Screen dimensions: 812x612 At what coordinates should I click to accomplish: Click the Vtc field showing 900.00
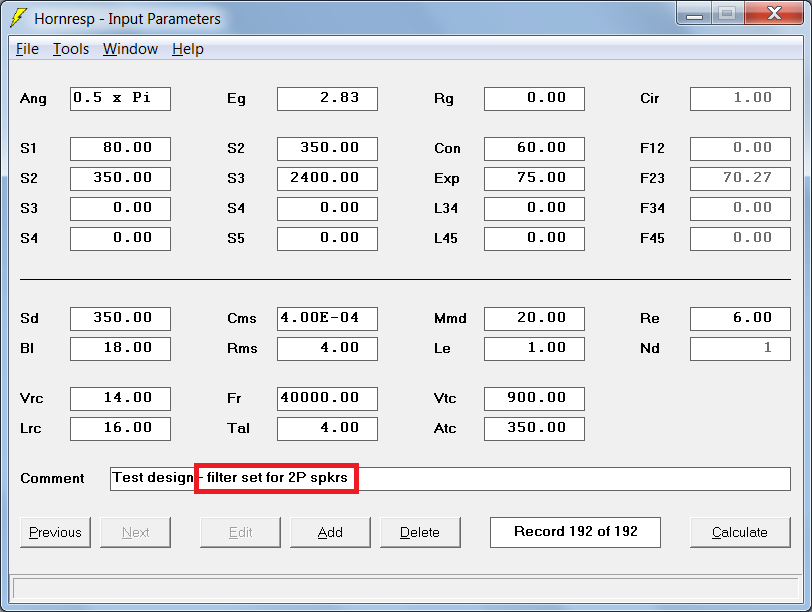click(534, 399)
